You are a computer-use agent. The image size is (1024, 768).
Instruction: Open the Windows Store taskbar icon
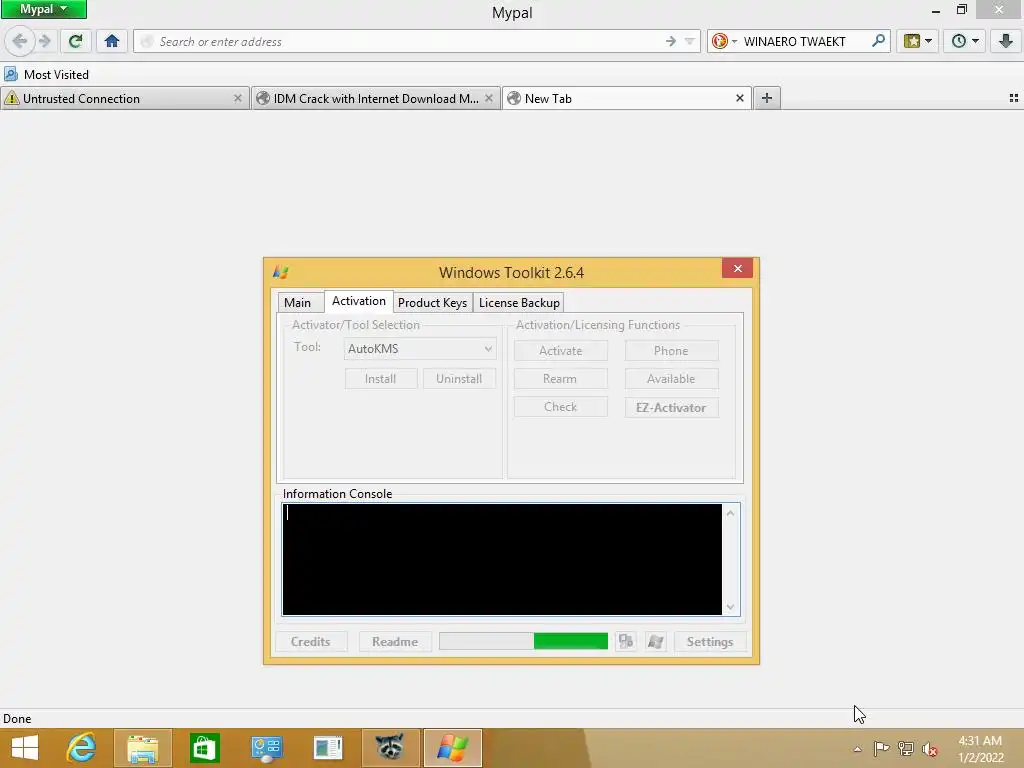tap(204, 748)
